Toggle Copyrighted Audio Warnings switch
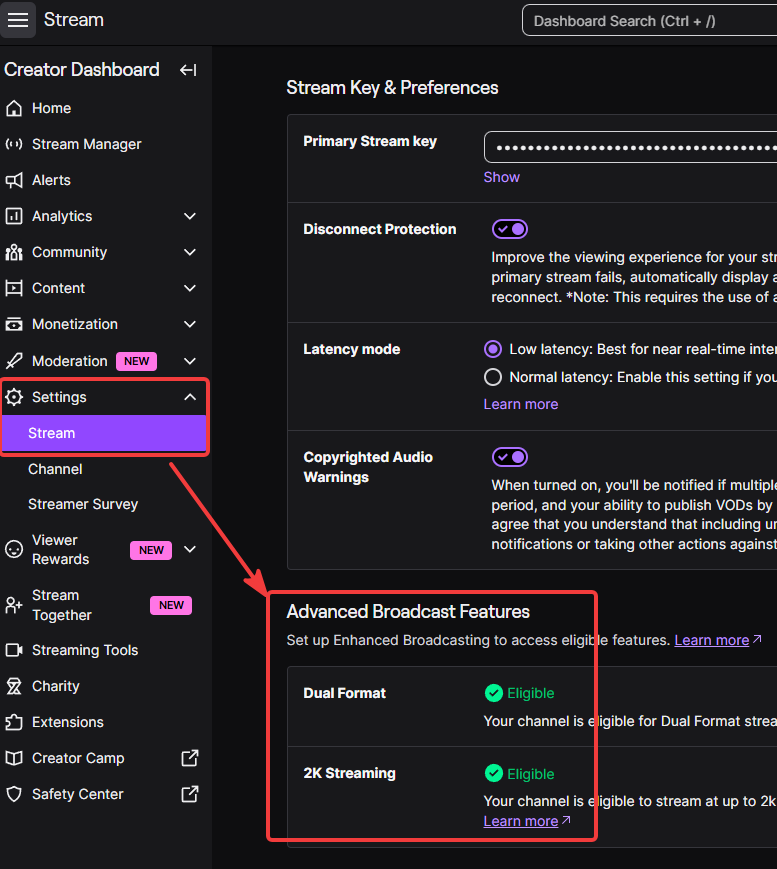The image size is (777, 869). [x=510, y=457]
